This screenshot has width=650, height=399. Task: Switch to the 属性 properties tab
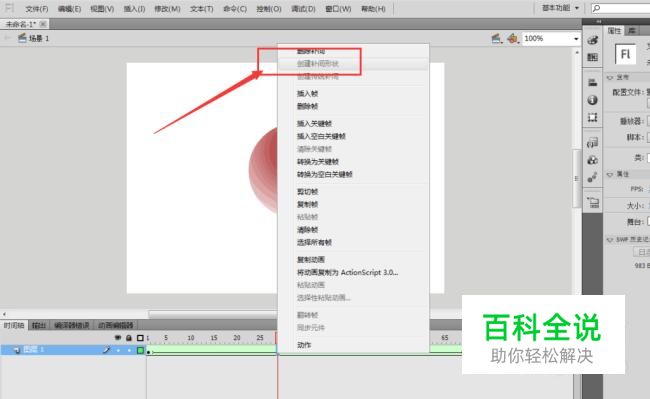click(x=614, y=31)
